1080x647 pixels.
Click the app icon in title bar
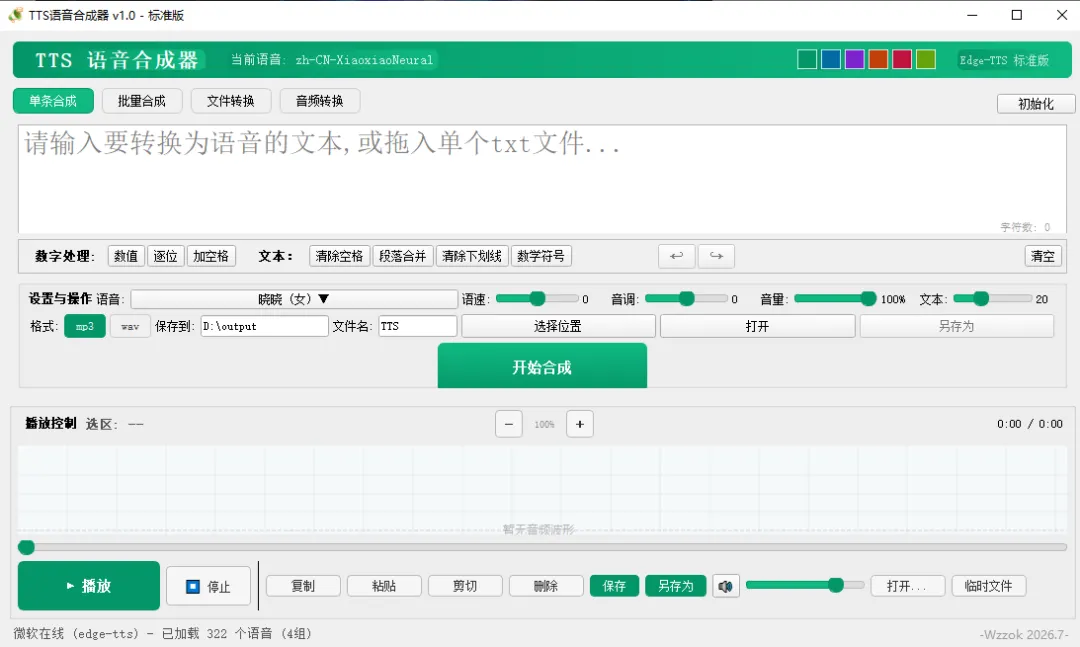click(15, 15)
